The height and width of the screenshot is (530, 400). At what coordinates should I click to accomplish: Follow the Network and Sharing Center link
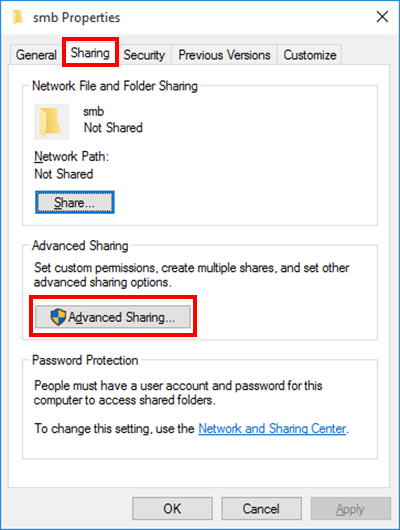click(x=272, y=429)
